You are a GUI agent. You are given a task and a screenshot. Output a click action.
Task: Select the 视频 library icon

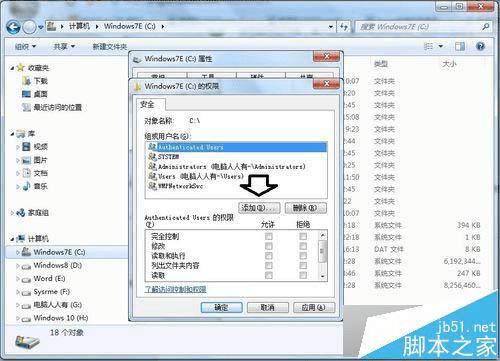[26, 147]
